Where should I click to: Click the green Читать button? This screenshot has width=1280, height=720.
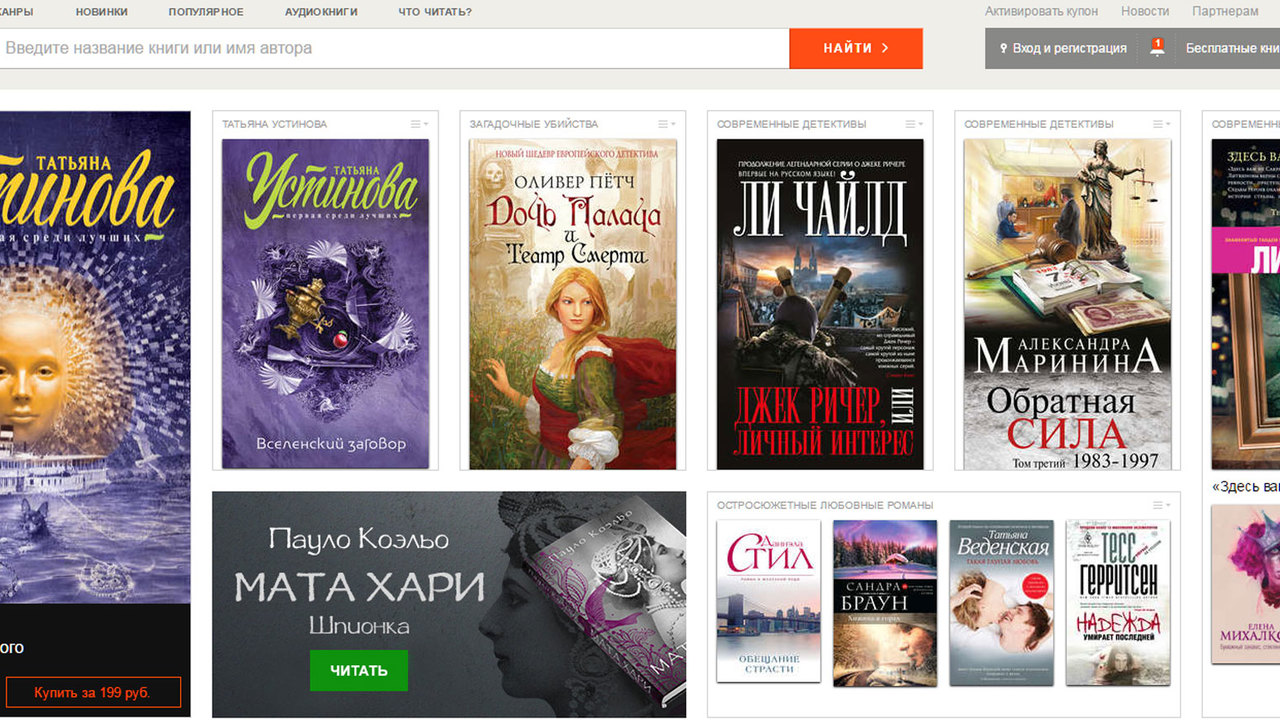coord(359,670)
